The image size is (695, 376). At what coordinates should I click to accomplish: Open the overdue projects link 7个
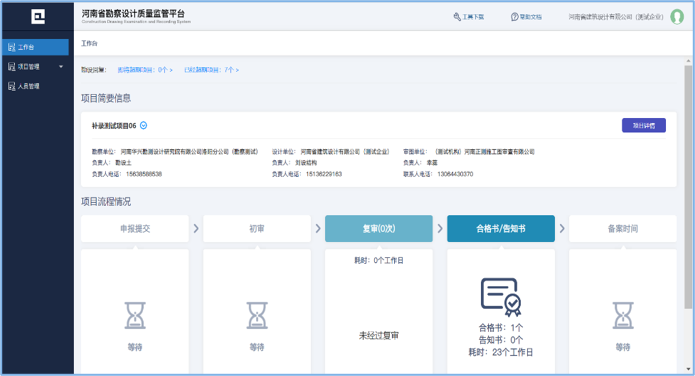[x=211, y=70]
